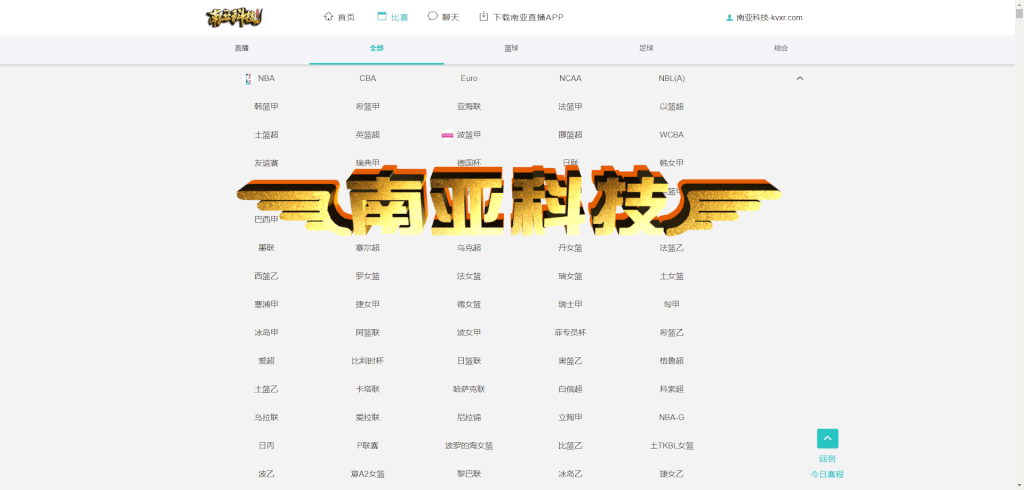
Task: Click 白俄超 league entry
Action: click(570, 389)
